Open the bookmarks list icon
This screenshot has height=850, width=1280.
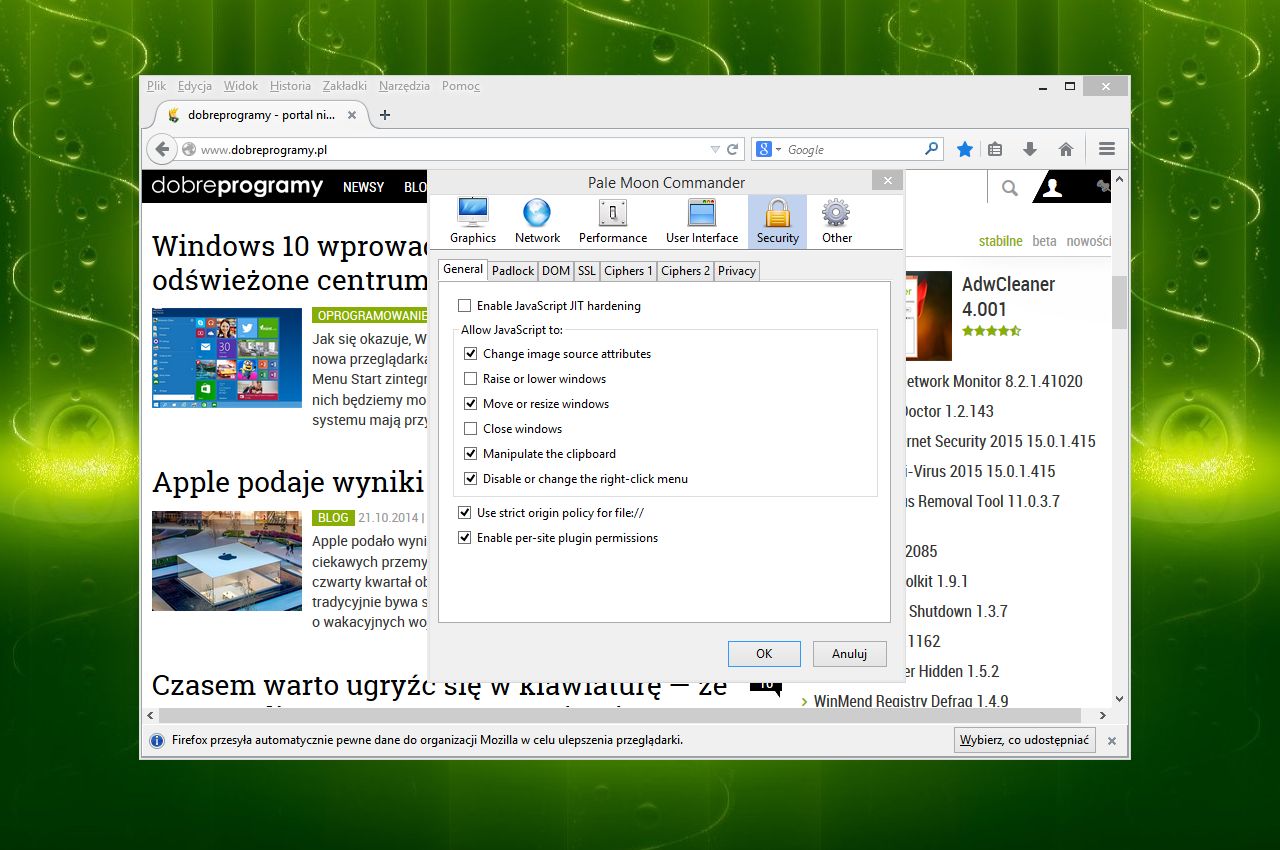pyautogui.click(x=994, y=149)
